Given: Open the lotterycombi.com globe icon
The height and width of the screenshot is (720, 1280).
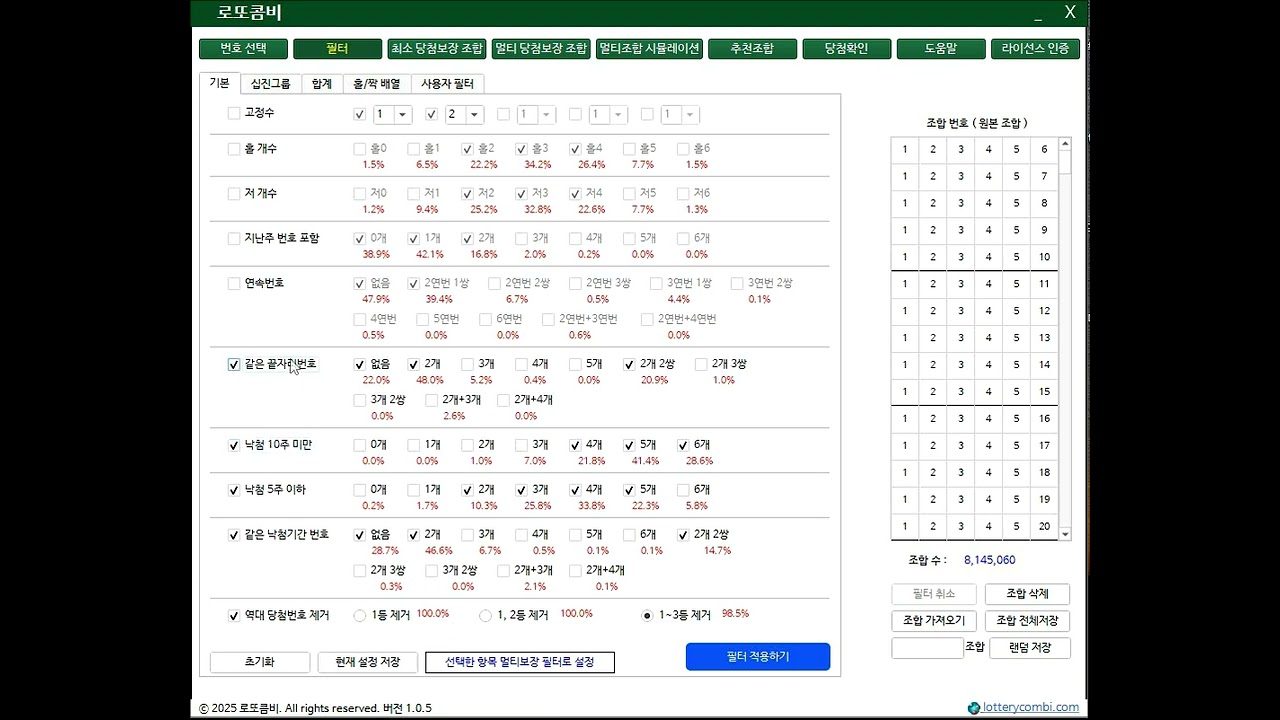Looking at the screenshot, I should pyautogui.click(x=974, y=708).
